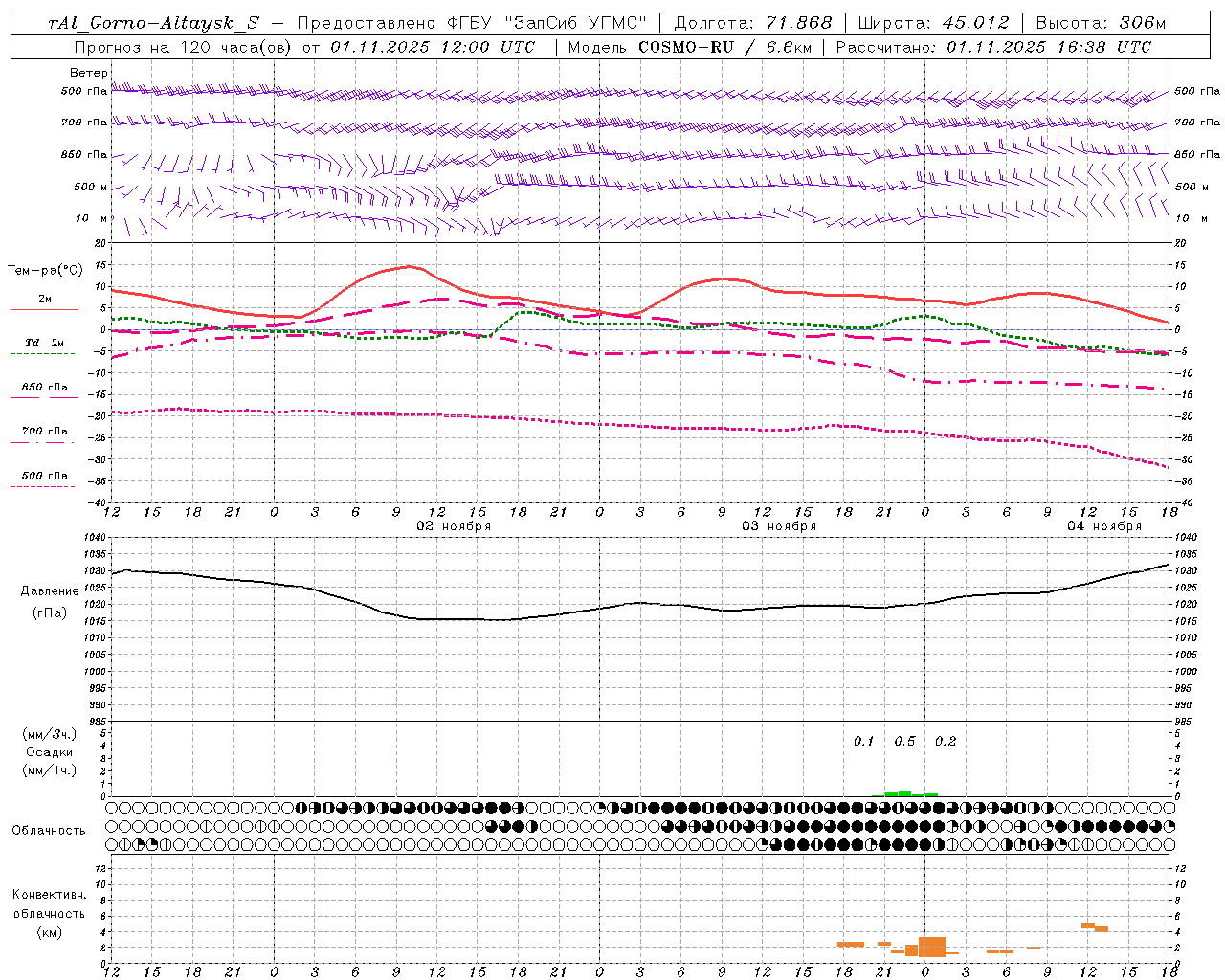Click 850 гПа label in the temperature legend

pyautogui.click(x=45, y=388)
